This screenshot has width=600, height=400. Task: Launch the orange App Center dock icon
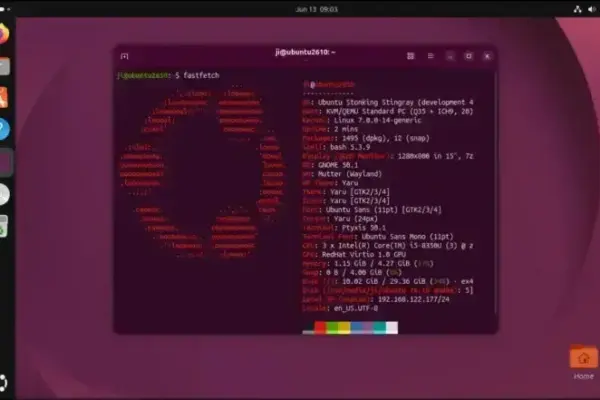coord(3,97)
